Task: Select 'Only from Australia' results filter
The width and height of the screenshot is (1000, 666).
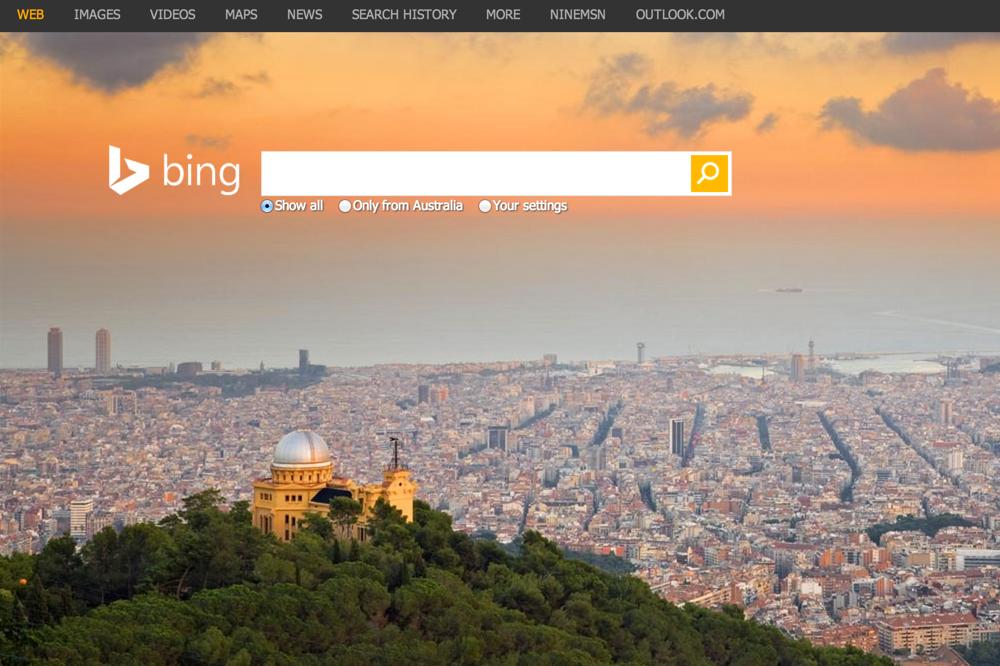Action: pos(345,206)
